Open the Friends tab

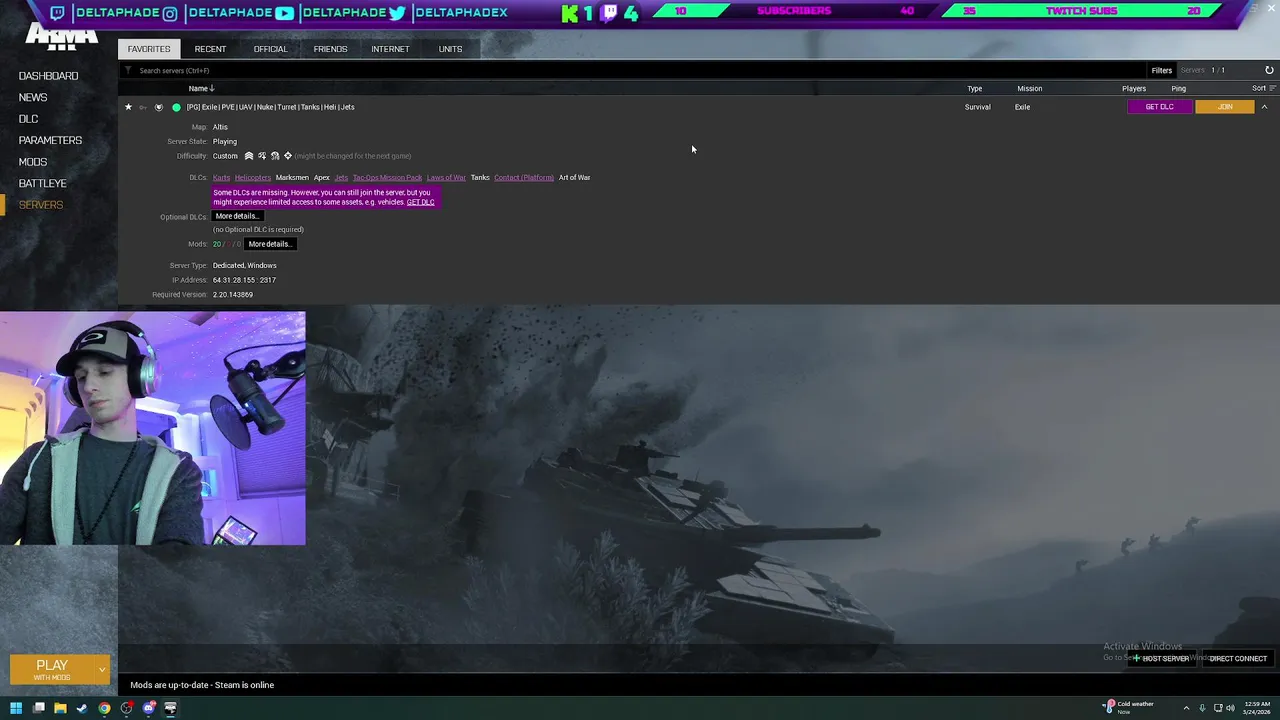click(330, 49)
